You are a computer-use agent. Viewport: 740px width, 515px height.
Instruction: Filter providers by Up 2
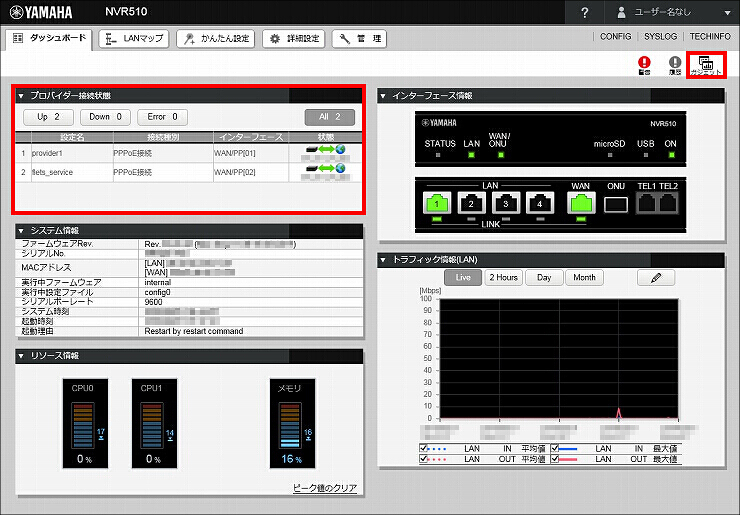pyautogui.click(x=48, y=117)
